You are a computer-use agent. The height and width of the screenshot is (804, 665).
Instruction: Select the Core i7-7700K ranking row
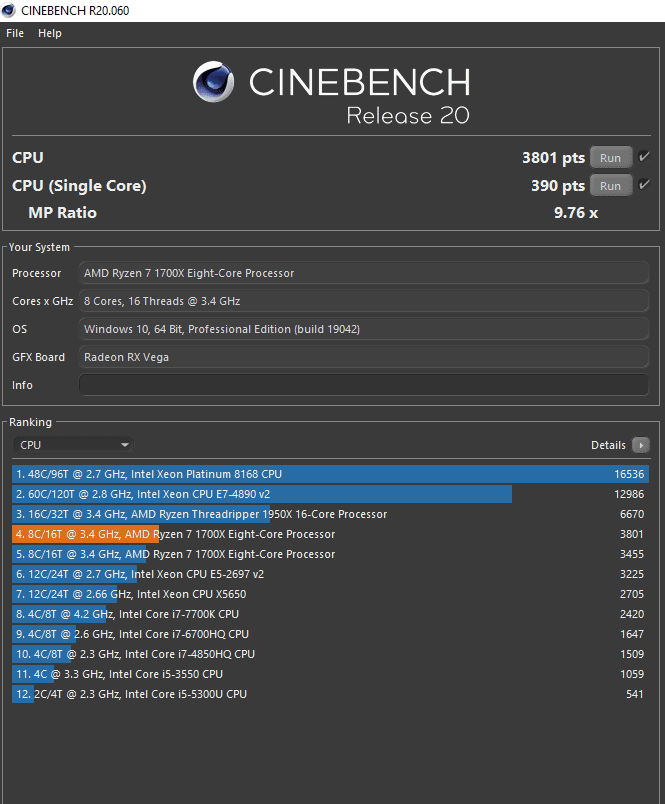click(x=330, y=614)
